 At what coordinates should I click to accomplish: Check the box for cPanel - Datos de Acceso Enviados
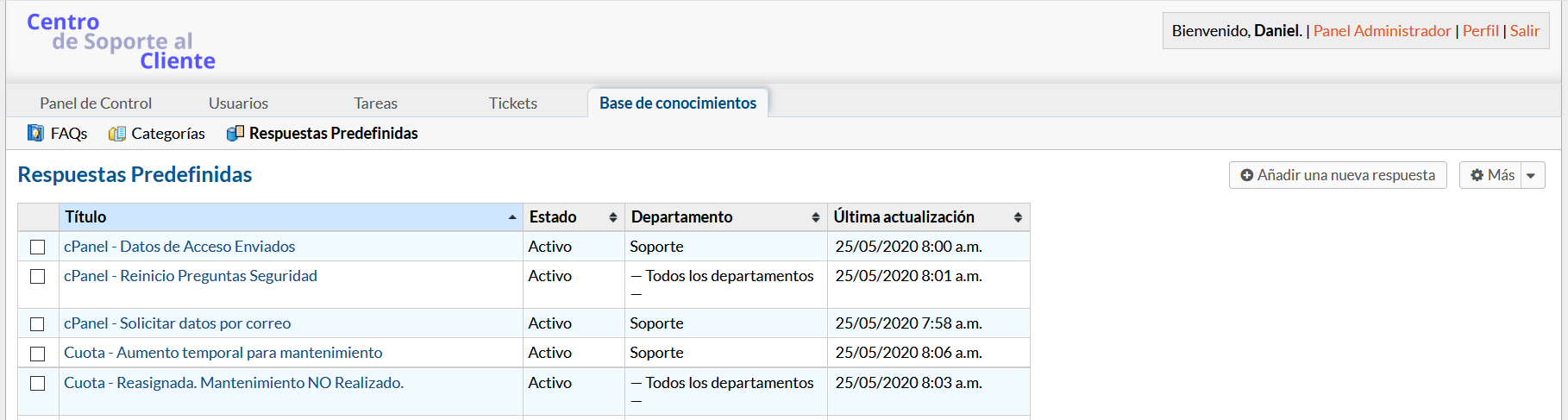point(38,248)
